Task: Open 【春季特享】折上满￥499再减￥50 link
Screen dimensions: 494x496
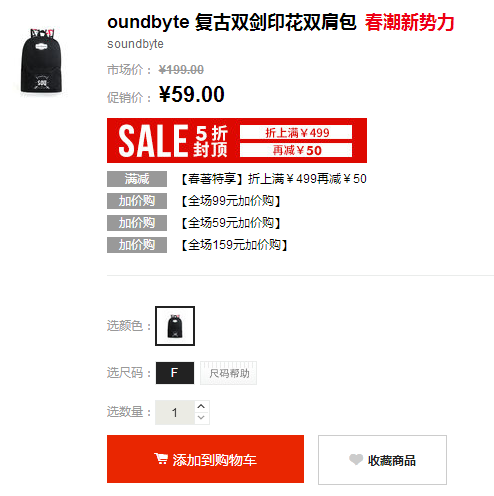Action: (274, 179)
